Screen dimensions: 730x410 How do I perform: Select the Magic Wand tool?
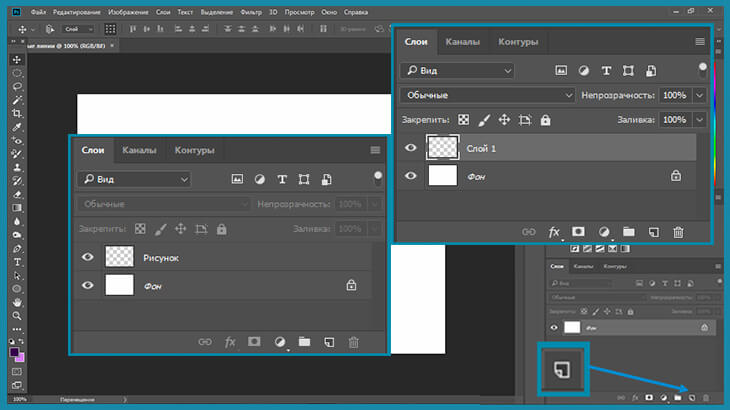(x=17, y=100)
